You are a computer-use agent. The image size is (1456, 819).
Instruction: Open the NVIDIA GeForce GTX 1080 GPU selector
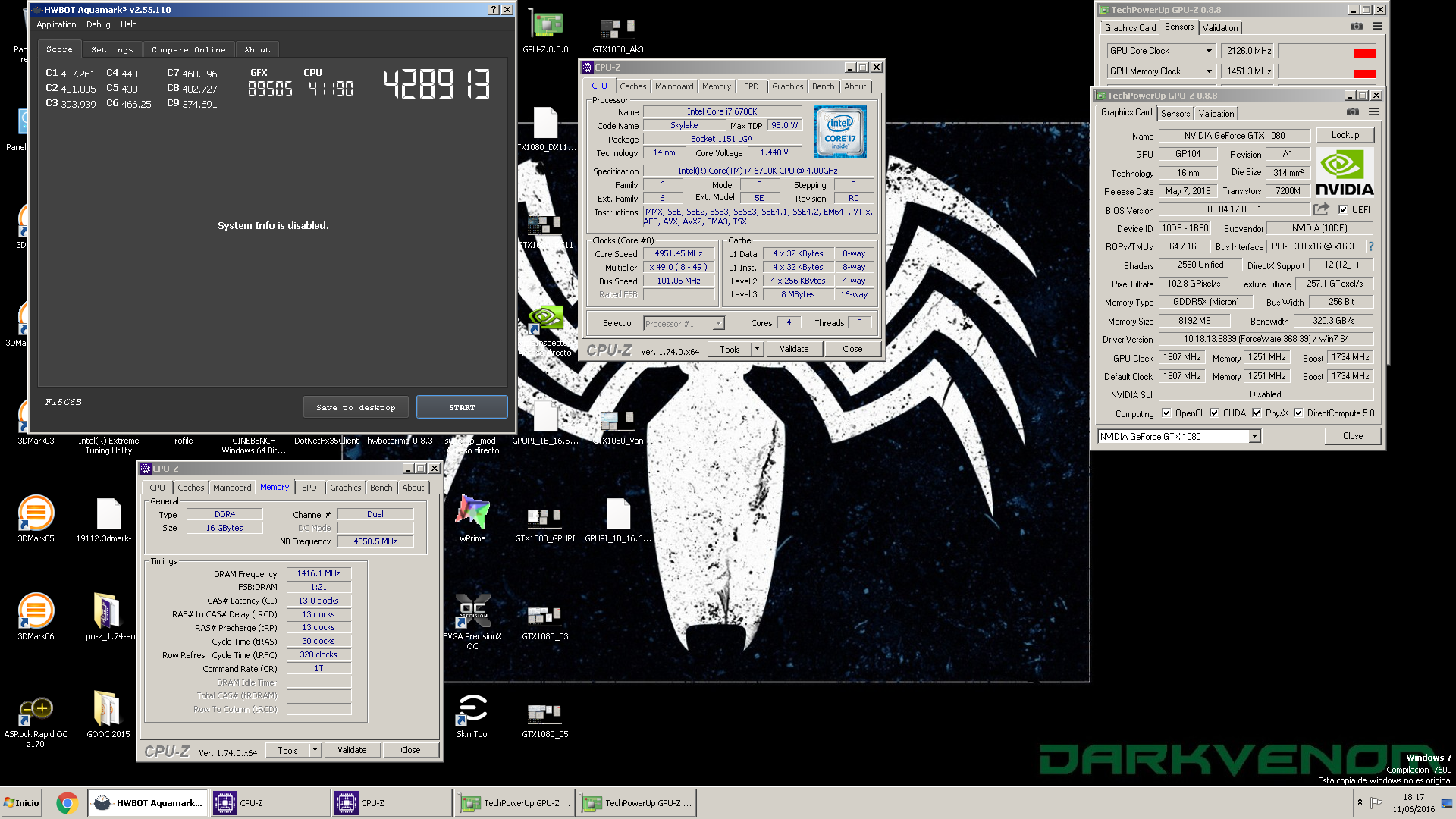tap(1178, 436)
